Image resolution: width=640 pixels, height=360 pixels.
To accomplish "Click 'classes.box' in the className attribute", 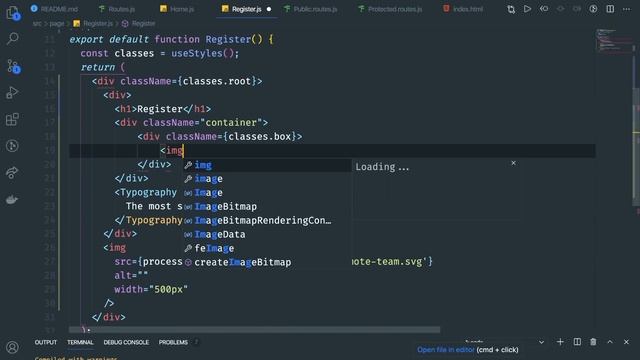I will [260, 137].
